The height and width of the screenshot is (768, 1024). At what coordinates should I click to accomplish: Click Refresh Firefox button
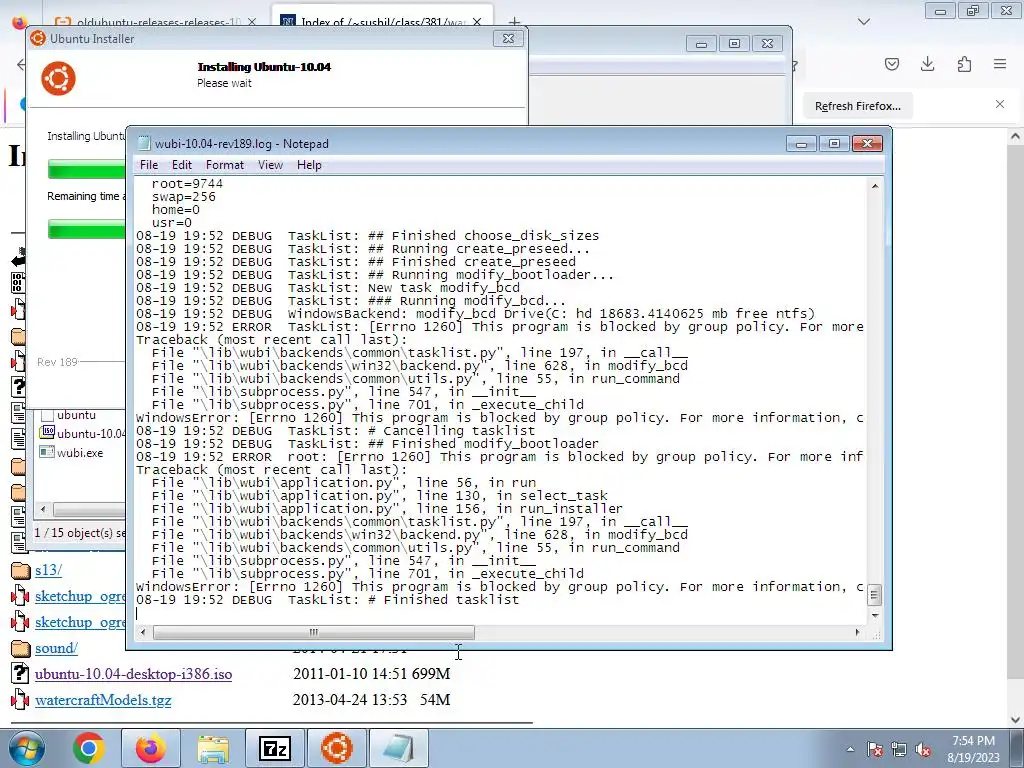coord(857,106)
